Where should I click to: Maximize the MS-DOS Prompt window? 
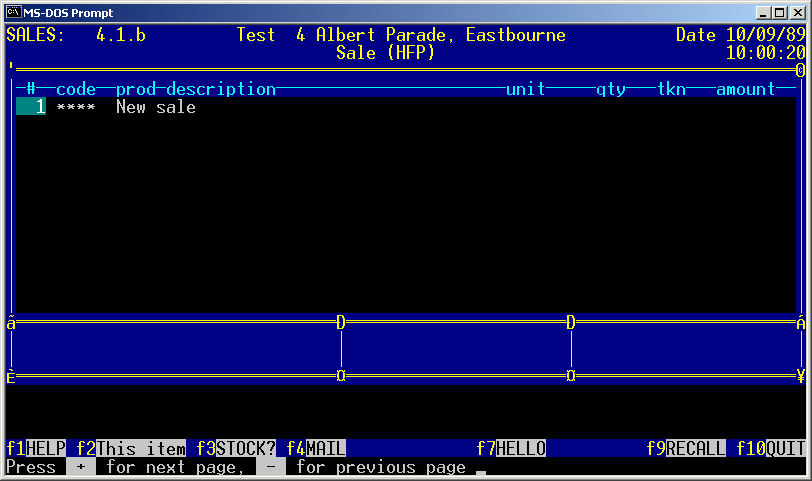coord(781,12)
